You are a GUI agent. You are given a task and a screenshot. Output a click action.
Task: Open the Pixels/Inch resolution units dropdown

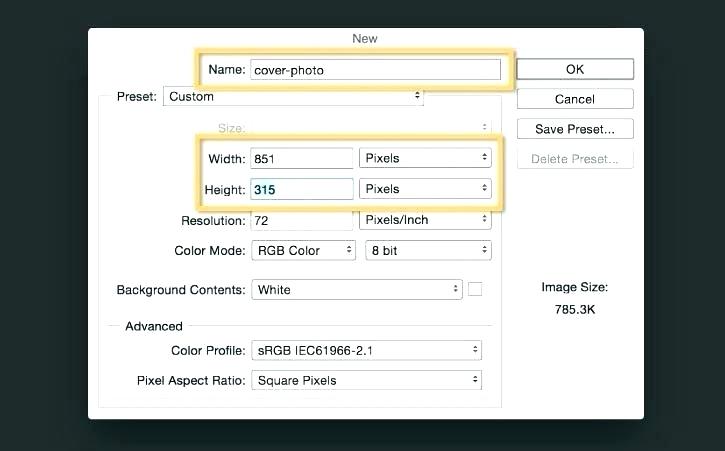425,220
